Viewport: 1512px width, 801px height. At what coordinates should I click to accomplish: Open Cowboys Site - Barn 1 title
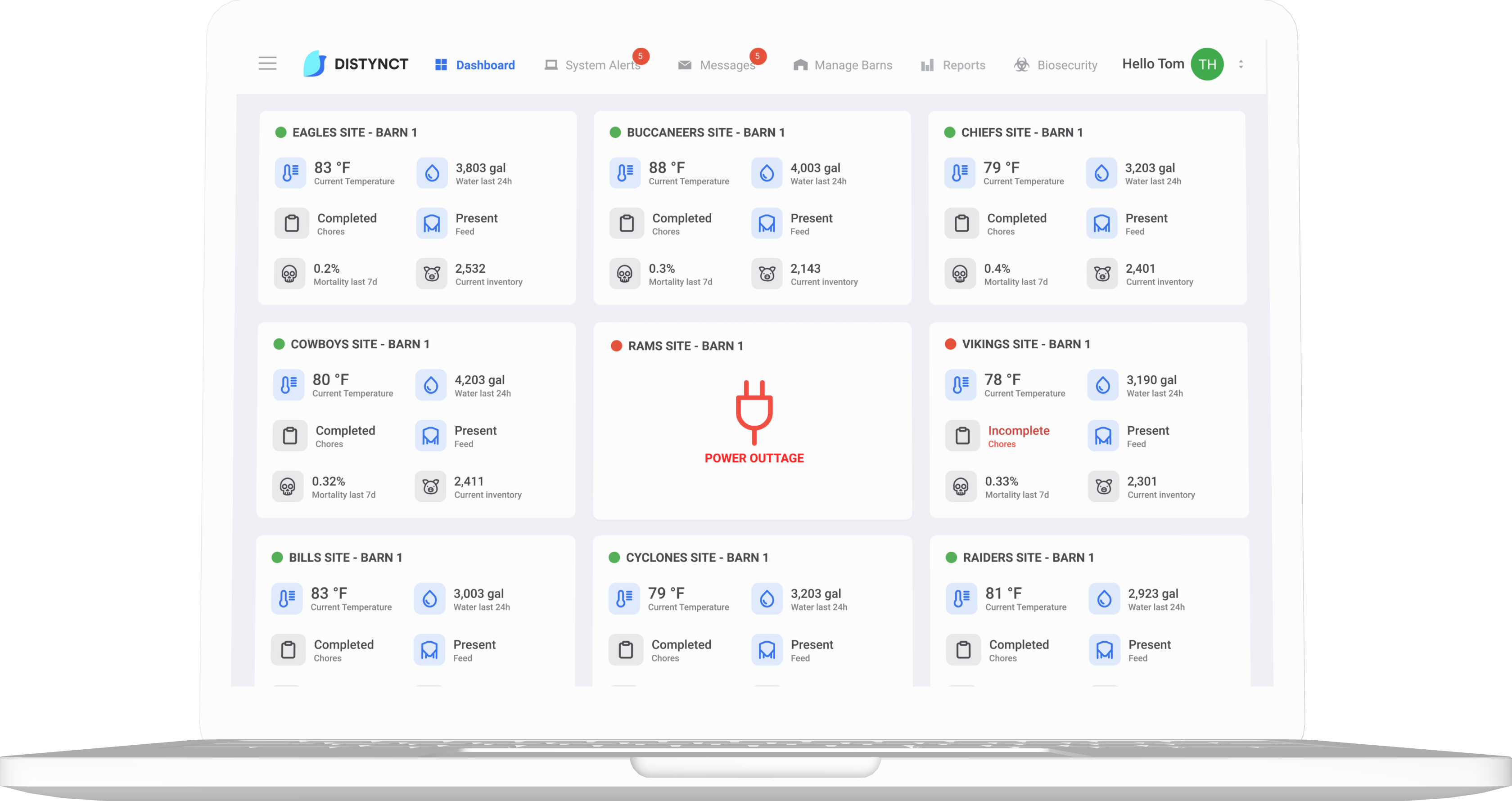[x=360, y=344]
